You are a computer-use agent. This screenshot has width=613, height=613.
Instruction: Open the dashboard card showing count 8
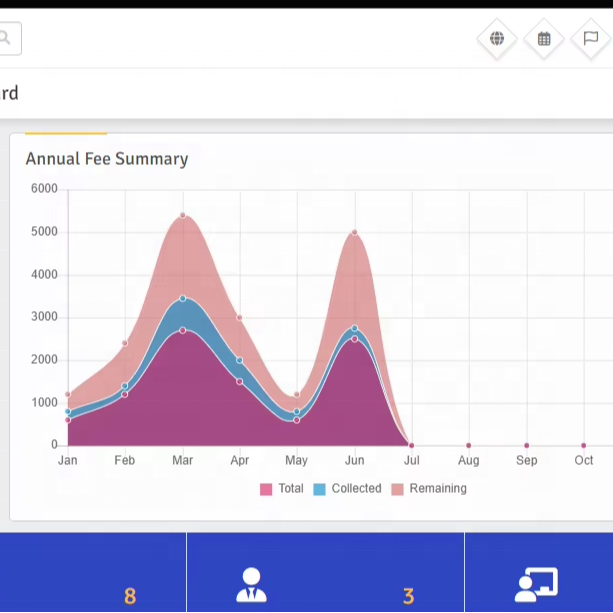click(x=93, y=573)
